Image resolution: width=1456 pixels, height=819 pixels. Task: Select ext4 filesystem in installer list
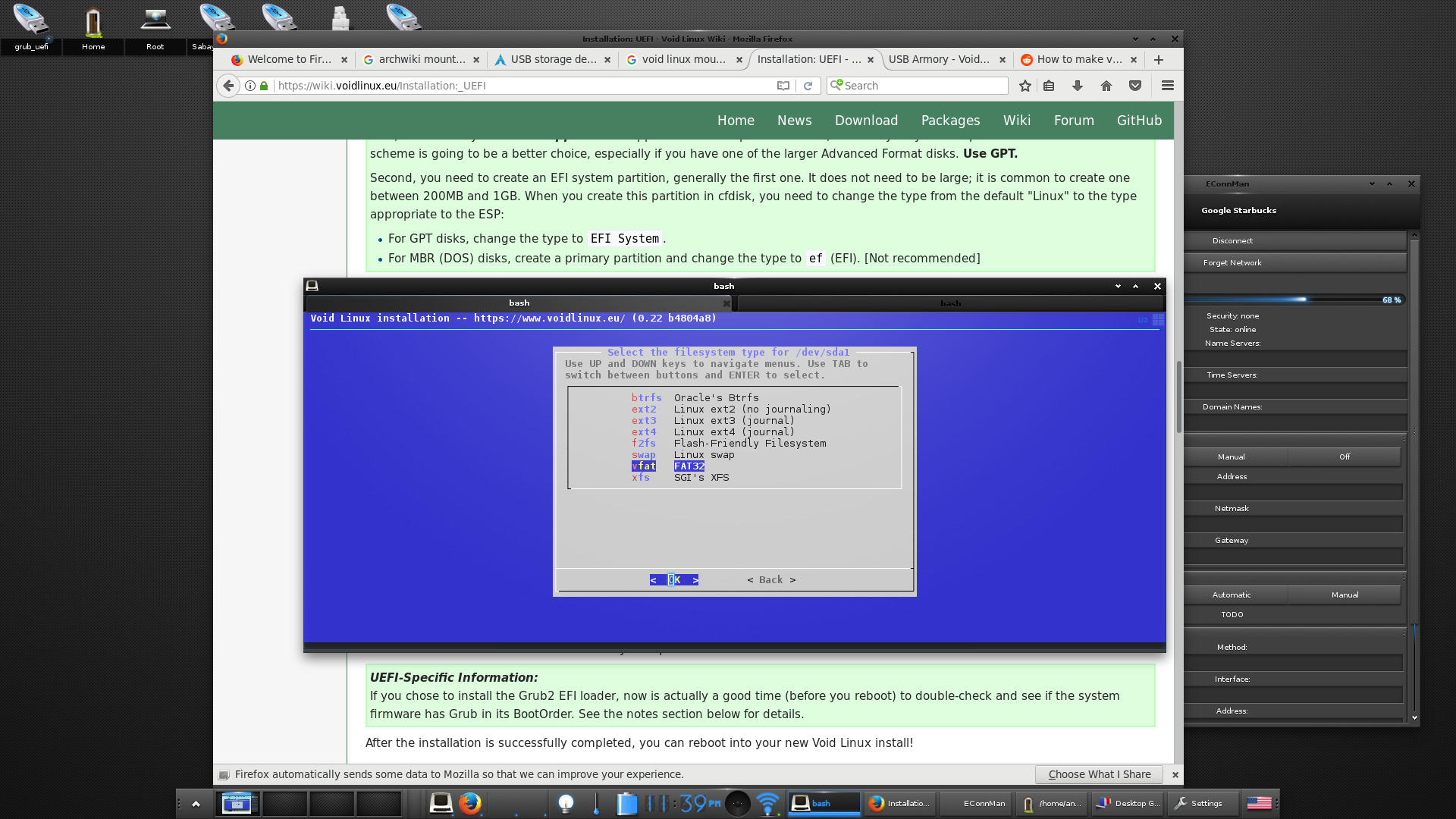(713, 432)
